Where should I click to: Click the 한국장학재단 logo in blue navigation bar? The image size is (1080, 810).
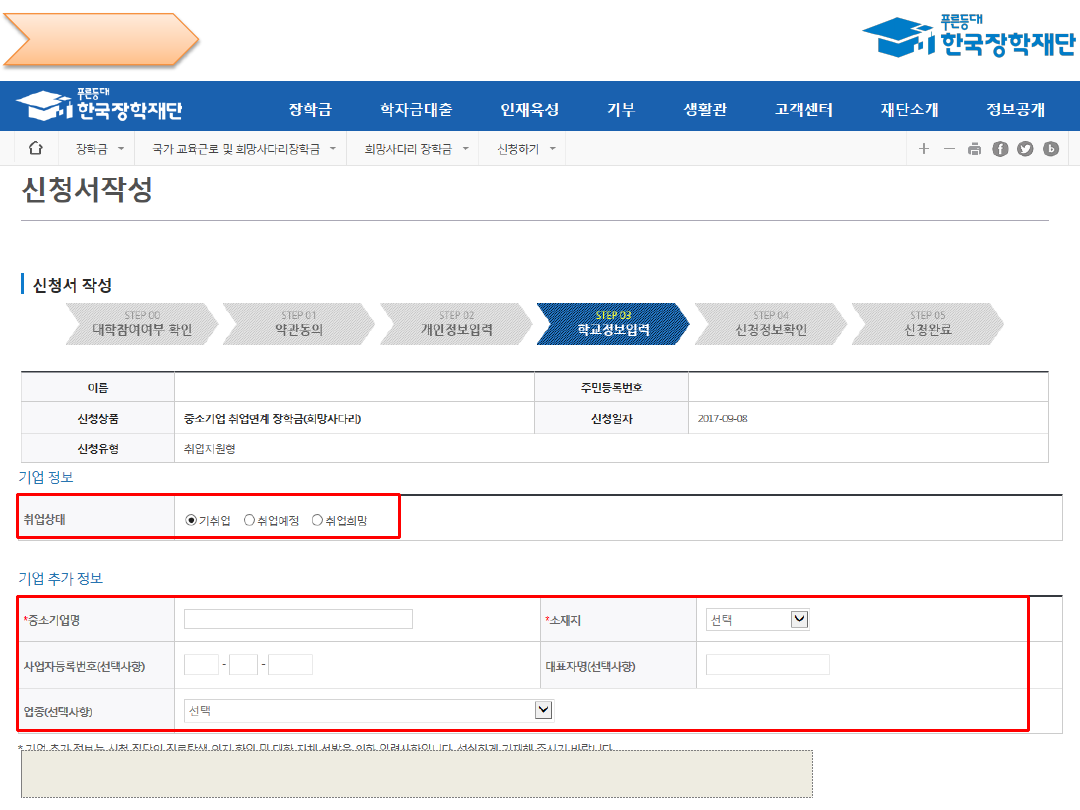click(100, 107)
